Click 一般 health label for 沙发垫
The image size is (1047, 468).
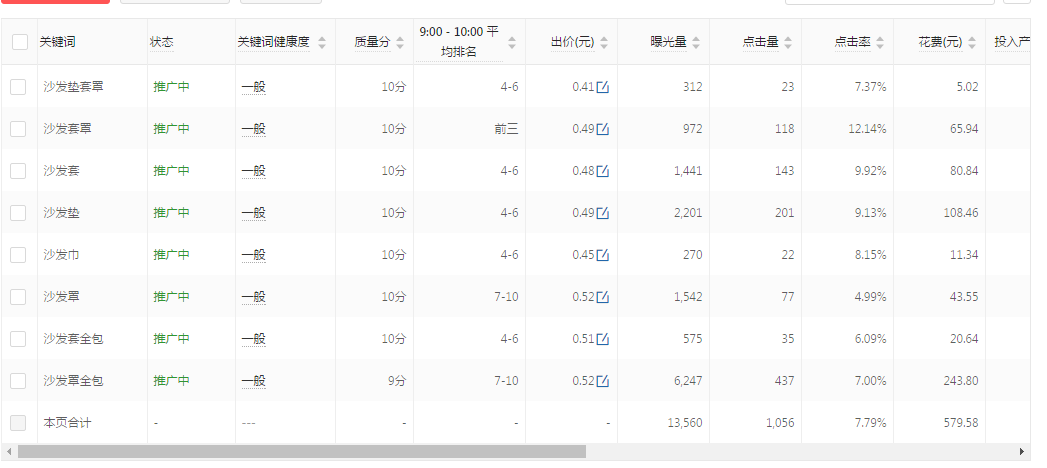(254, 213)
